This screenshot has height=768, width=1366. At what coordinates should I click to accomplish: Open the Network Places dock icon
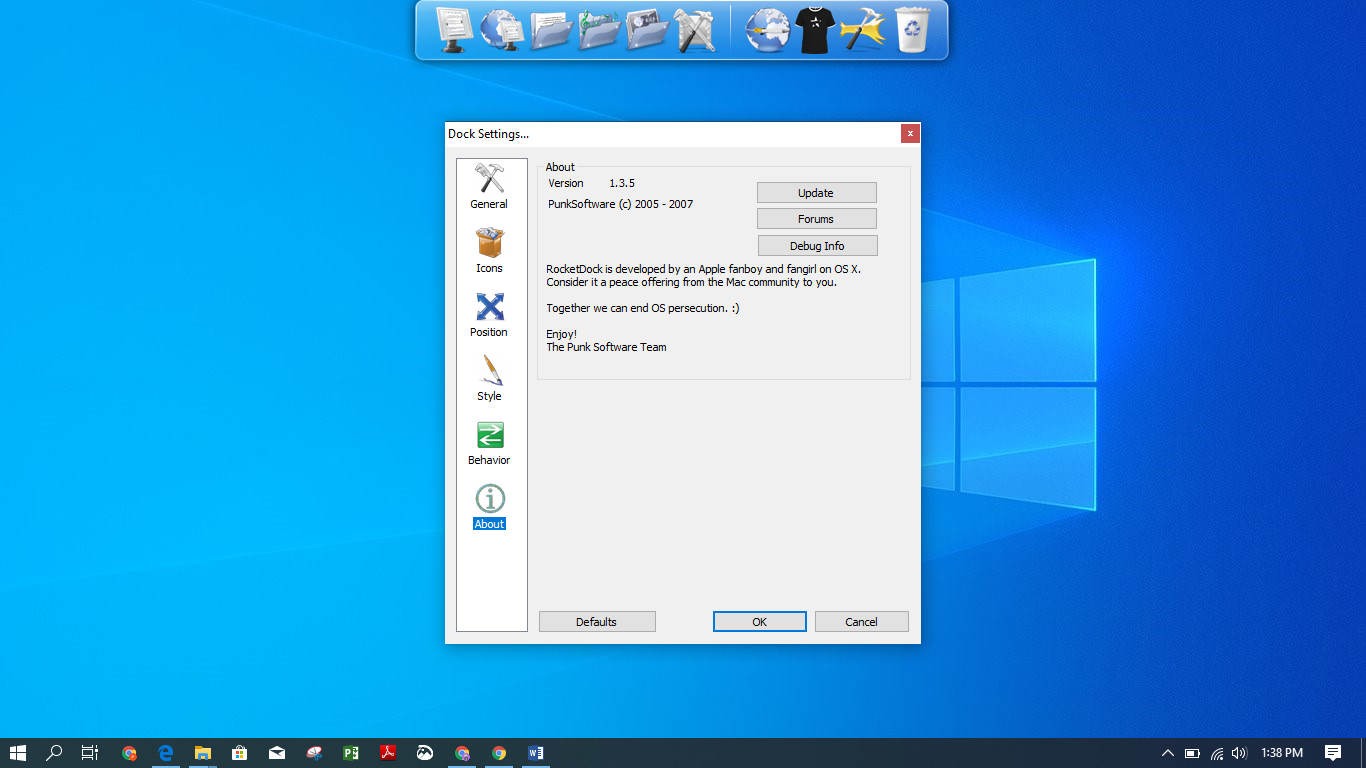coord(502,30)
